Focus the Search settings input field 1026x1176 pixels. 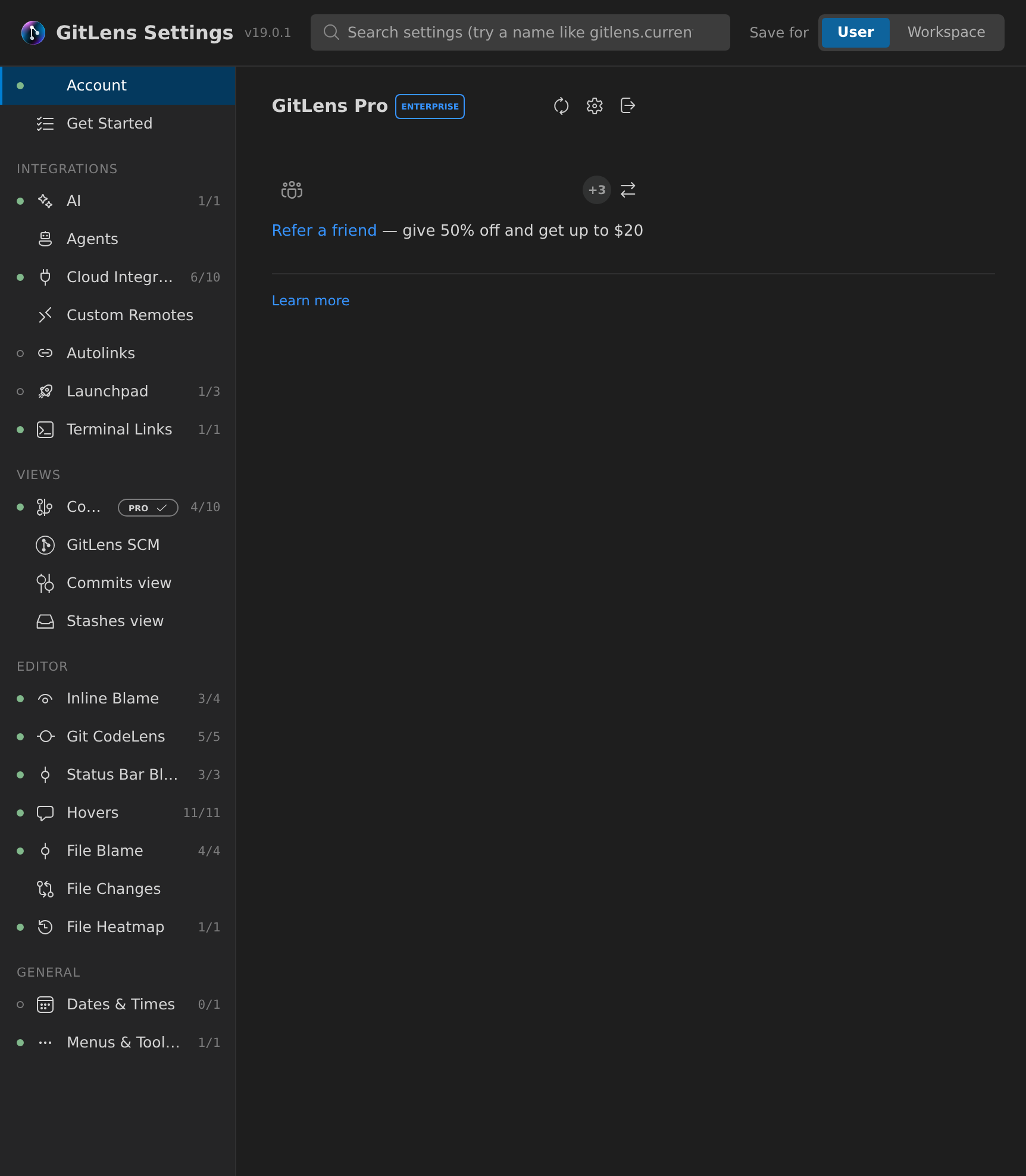click(x=520, y=32)
